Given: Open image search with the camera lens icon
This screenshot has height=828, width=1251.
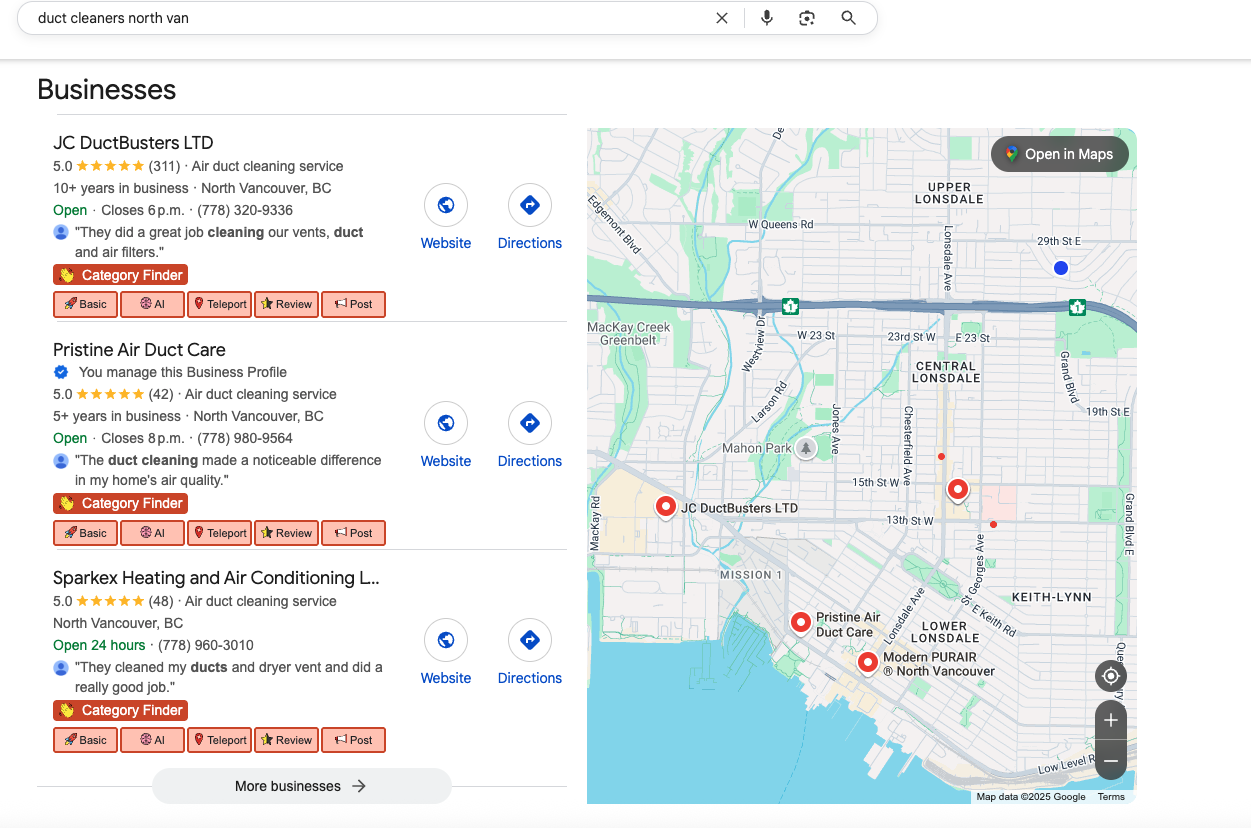Looking at the screenshot, I should click(807, 18).
